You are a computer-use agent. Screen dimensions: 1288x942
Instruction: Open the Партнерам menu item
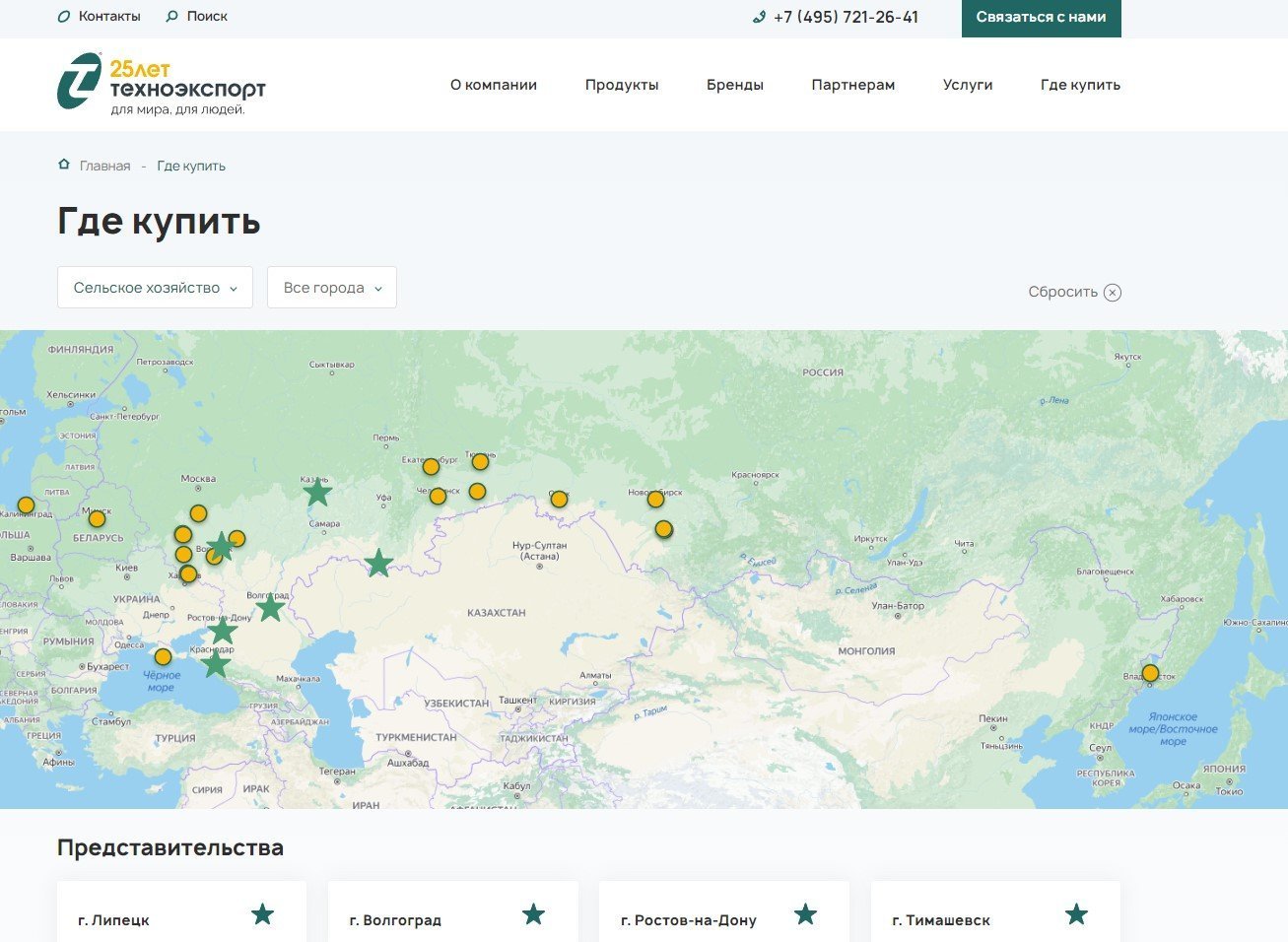(x=852, y=85)
